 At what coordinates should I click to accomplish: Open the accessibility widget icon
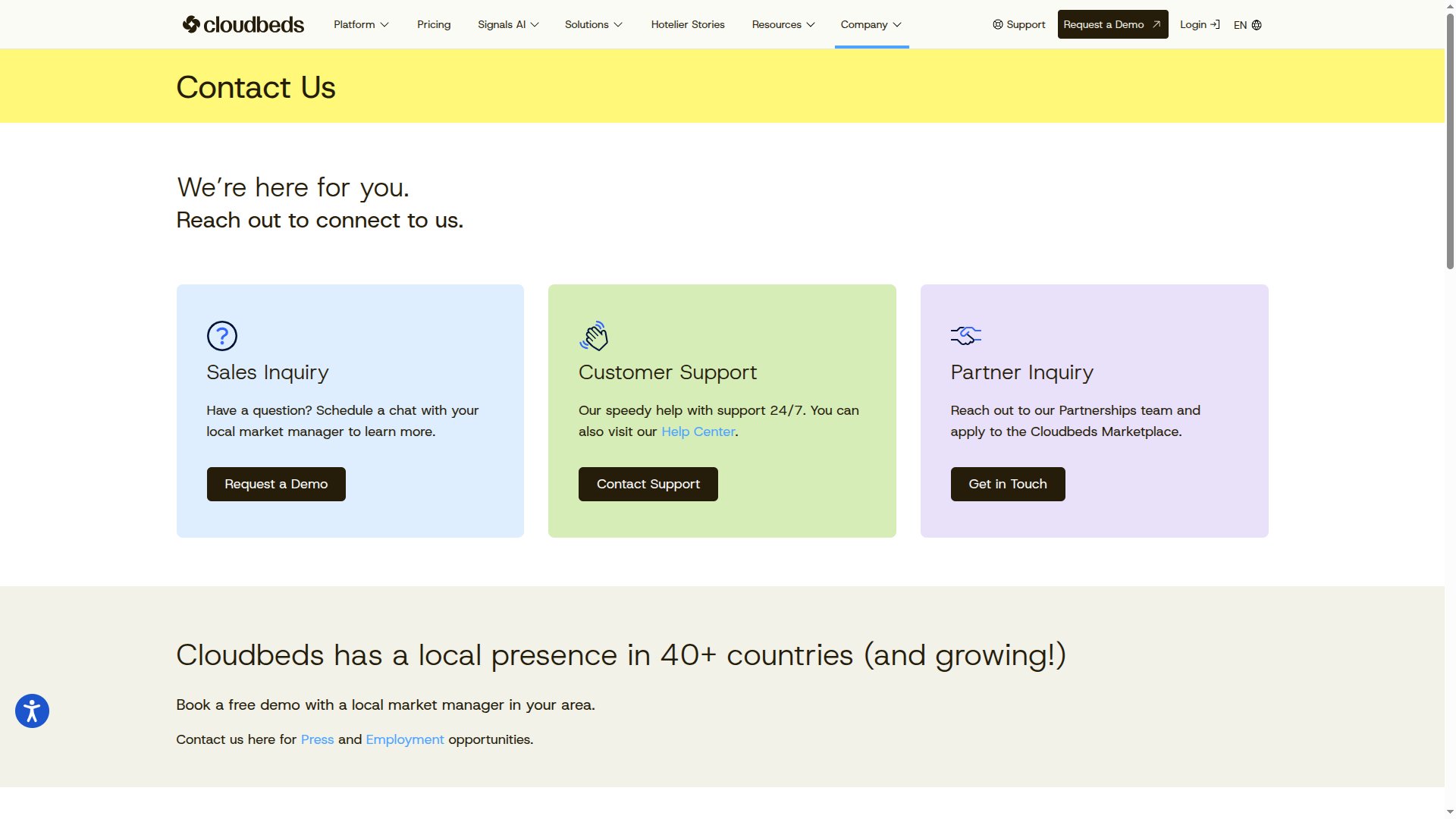31,711
